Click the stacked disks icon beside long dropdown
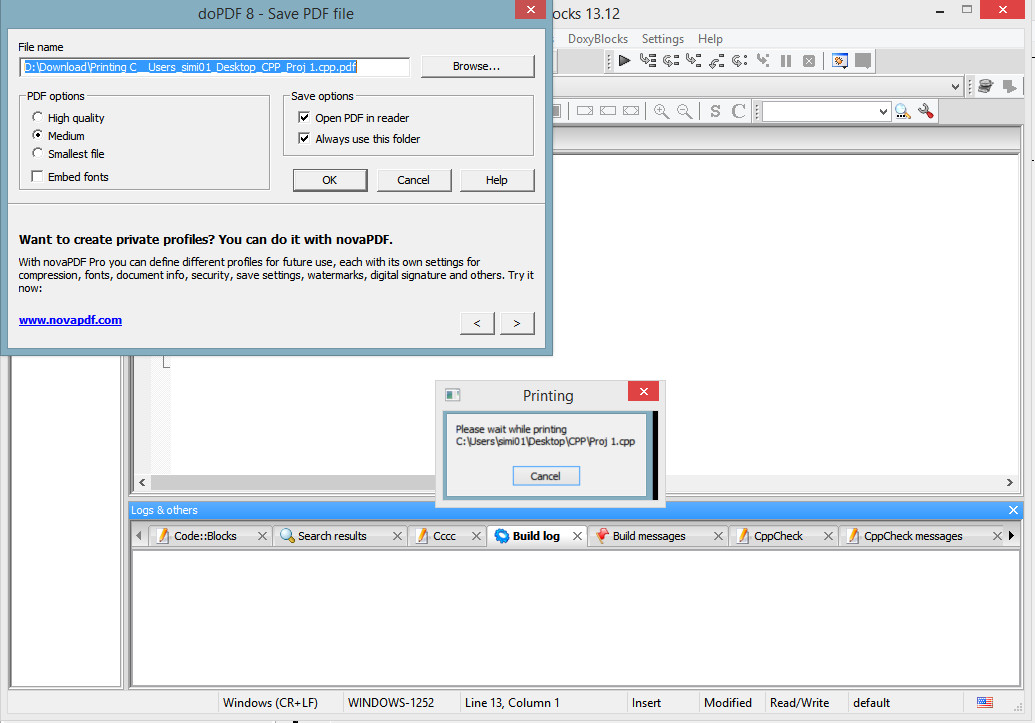The height and width of the screenshot is (723, 1035). tap(985, 86)
